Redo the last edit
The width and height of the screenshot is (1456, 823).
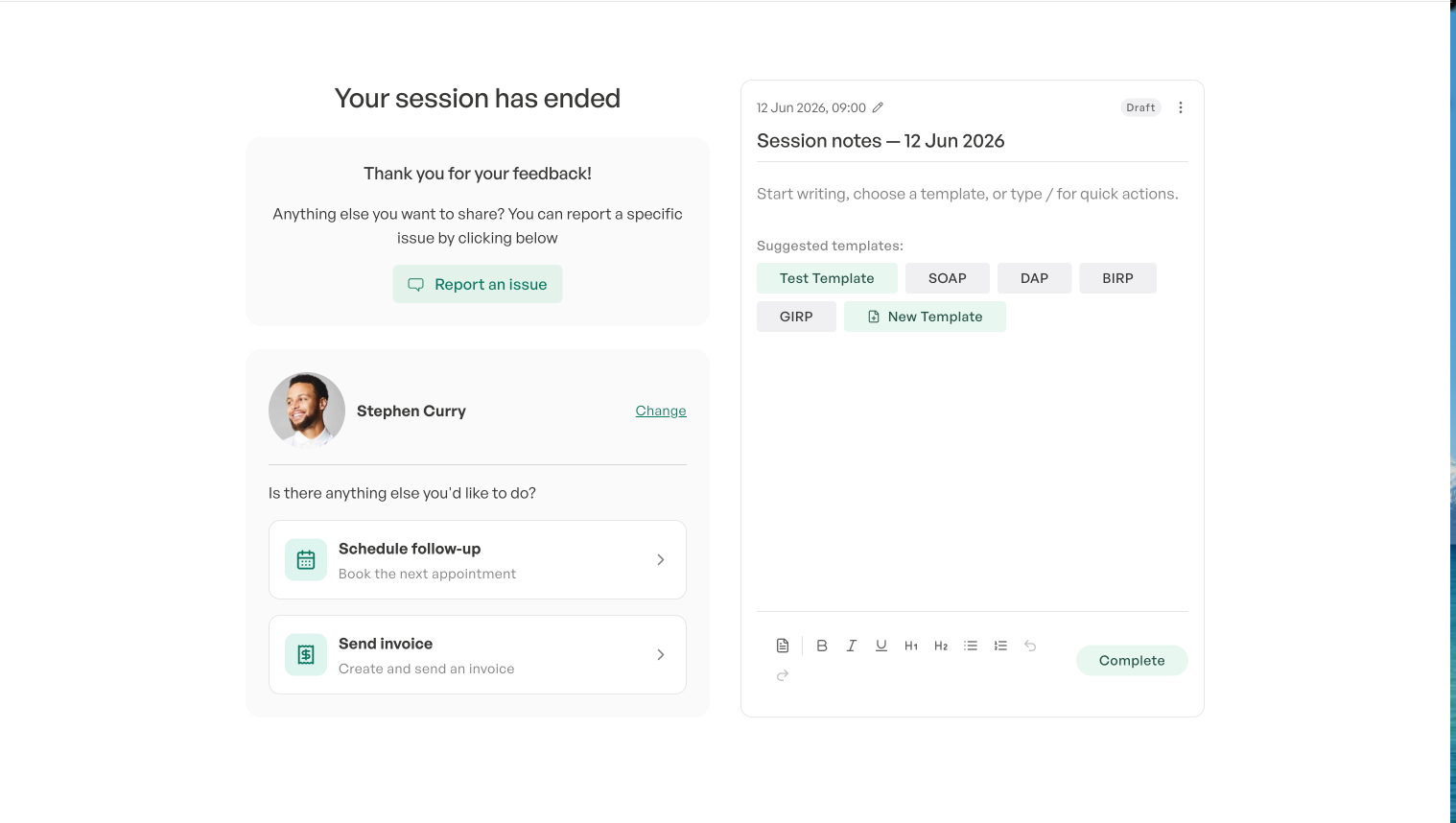(x=783, y=675)
